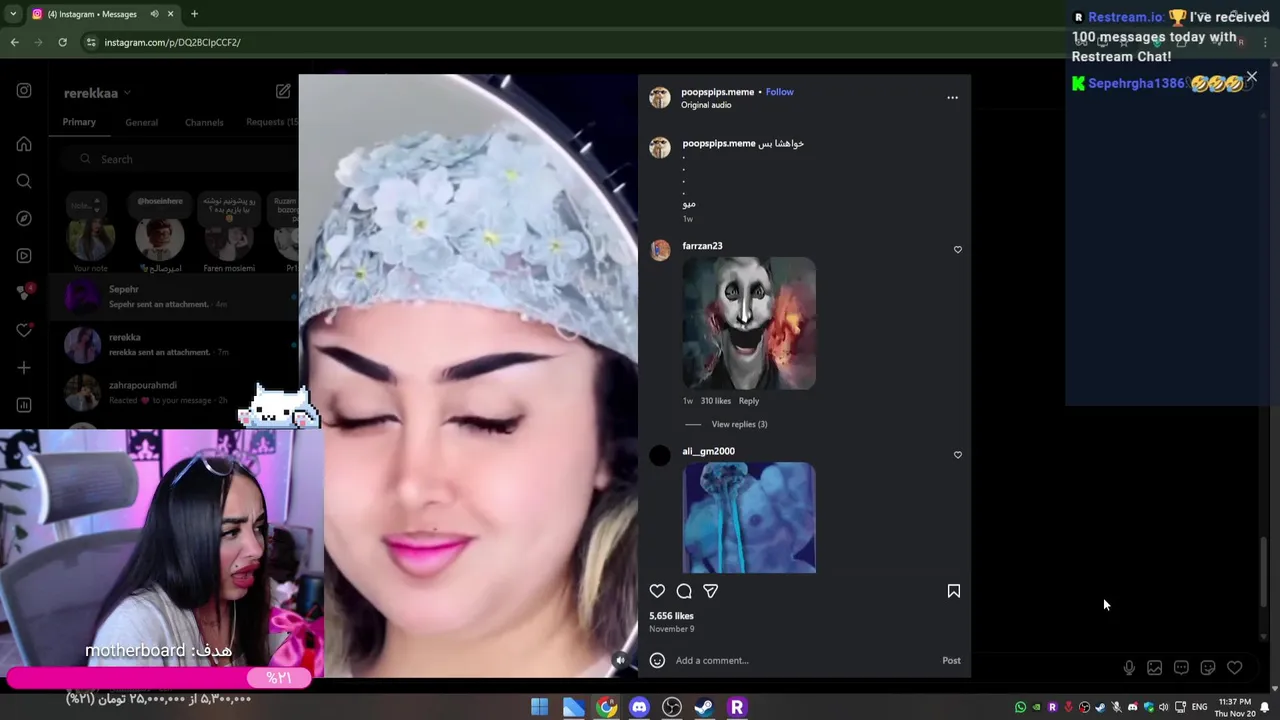Click the Create plus icon in sidebar
The width and height of the screenshot is (1280, 720).
point(24,367)
